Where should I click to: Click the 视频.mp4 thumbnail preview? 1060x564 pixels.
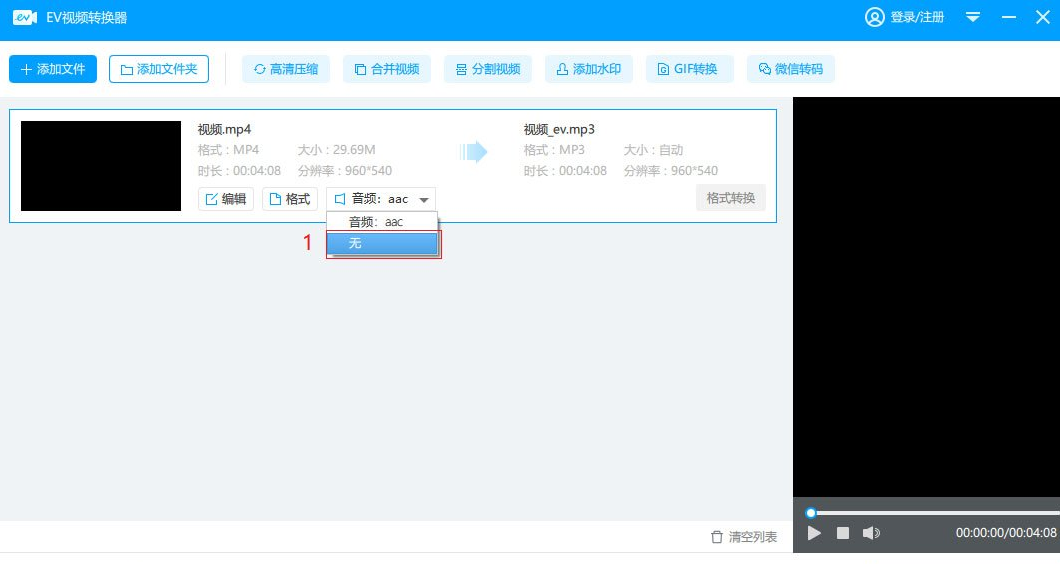tap(101, 166)
